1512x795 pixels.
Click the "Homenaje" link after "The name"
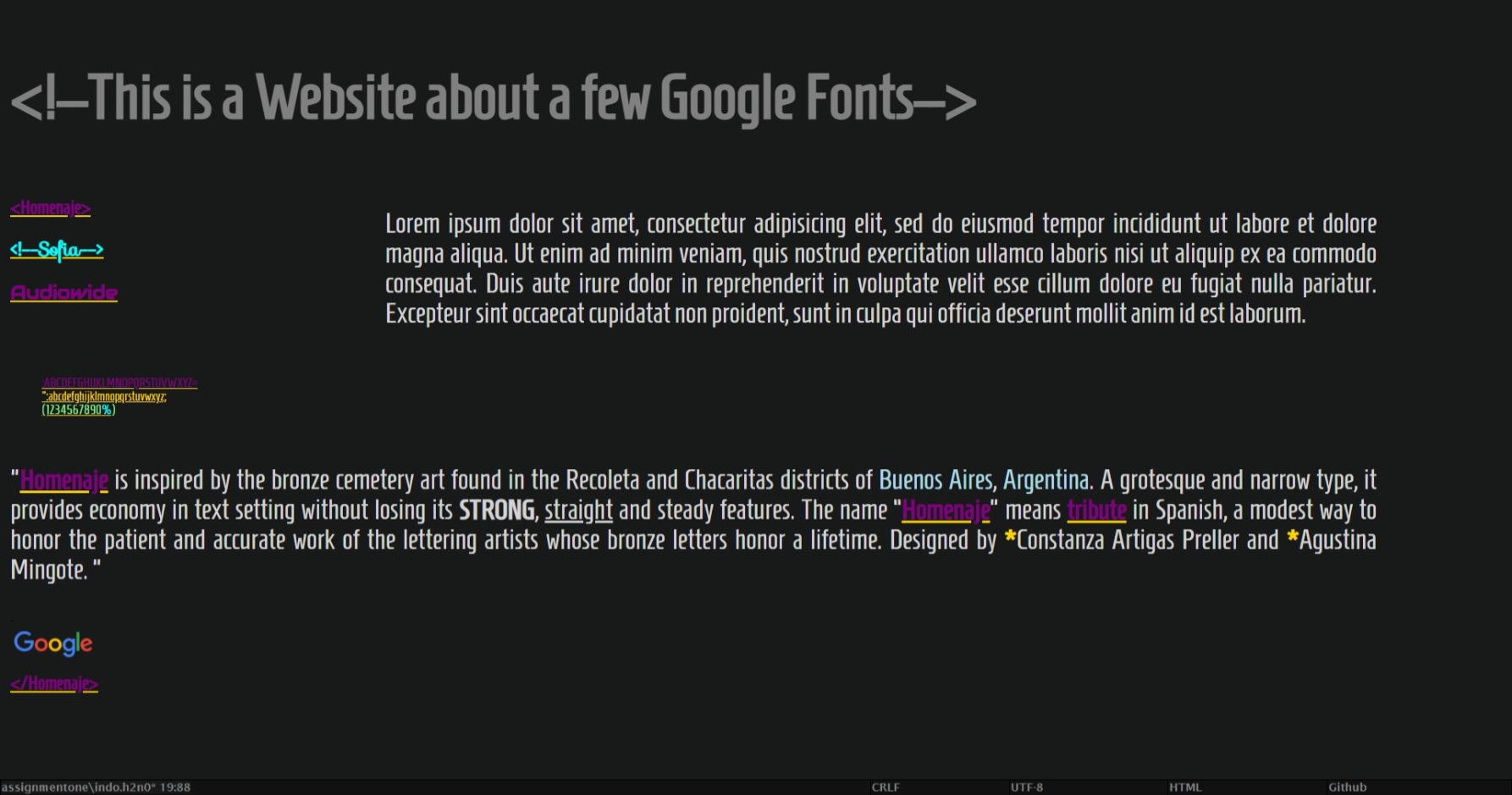(x=945, y=511)
